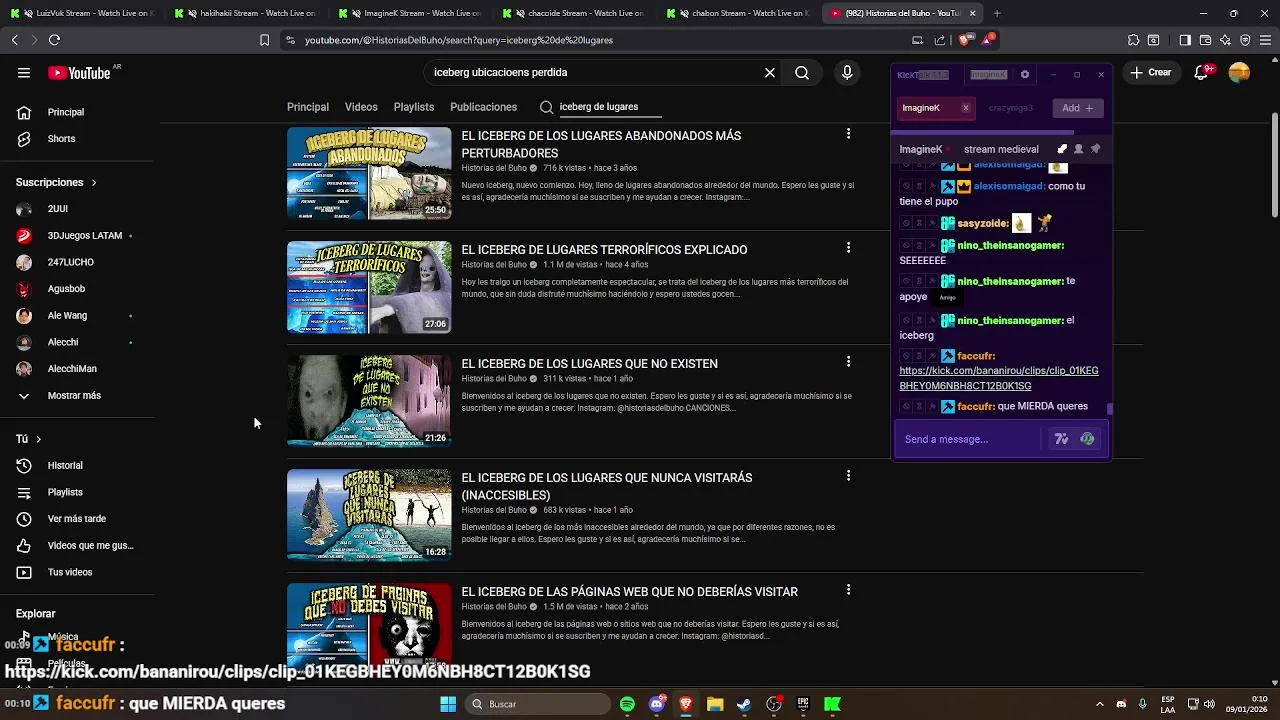Expand the Suscripciones section chevron

point(94,183)
